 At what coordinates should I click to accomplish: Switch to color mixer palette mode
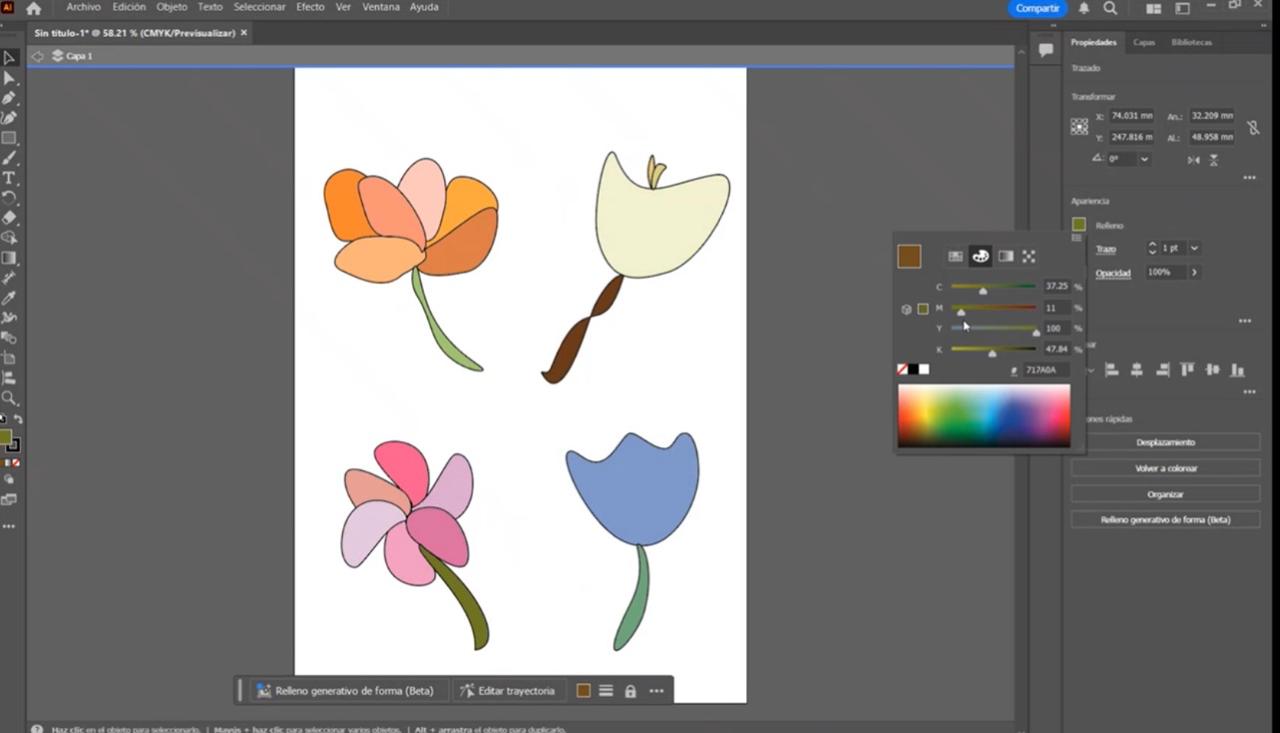(981, 256)
